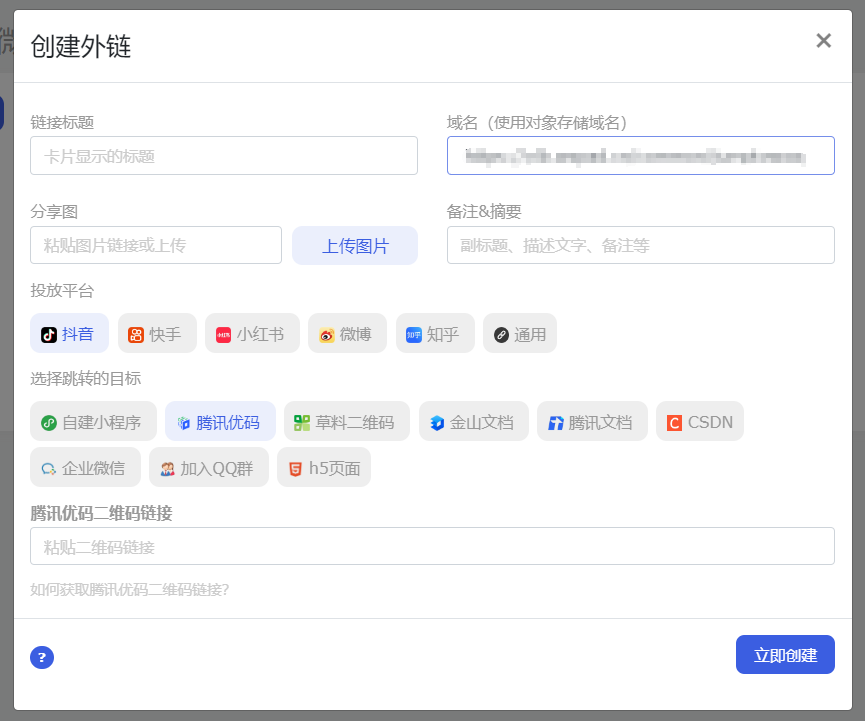Image resolution: width=865 pixels, height=721 pixels.
Task: Switch jump target to h5页面
Action: [323, 467]
